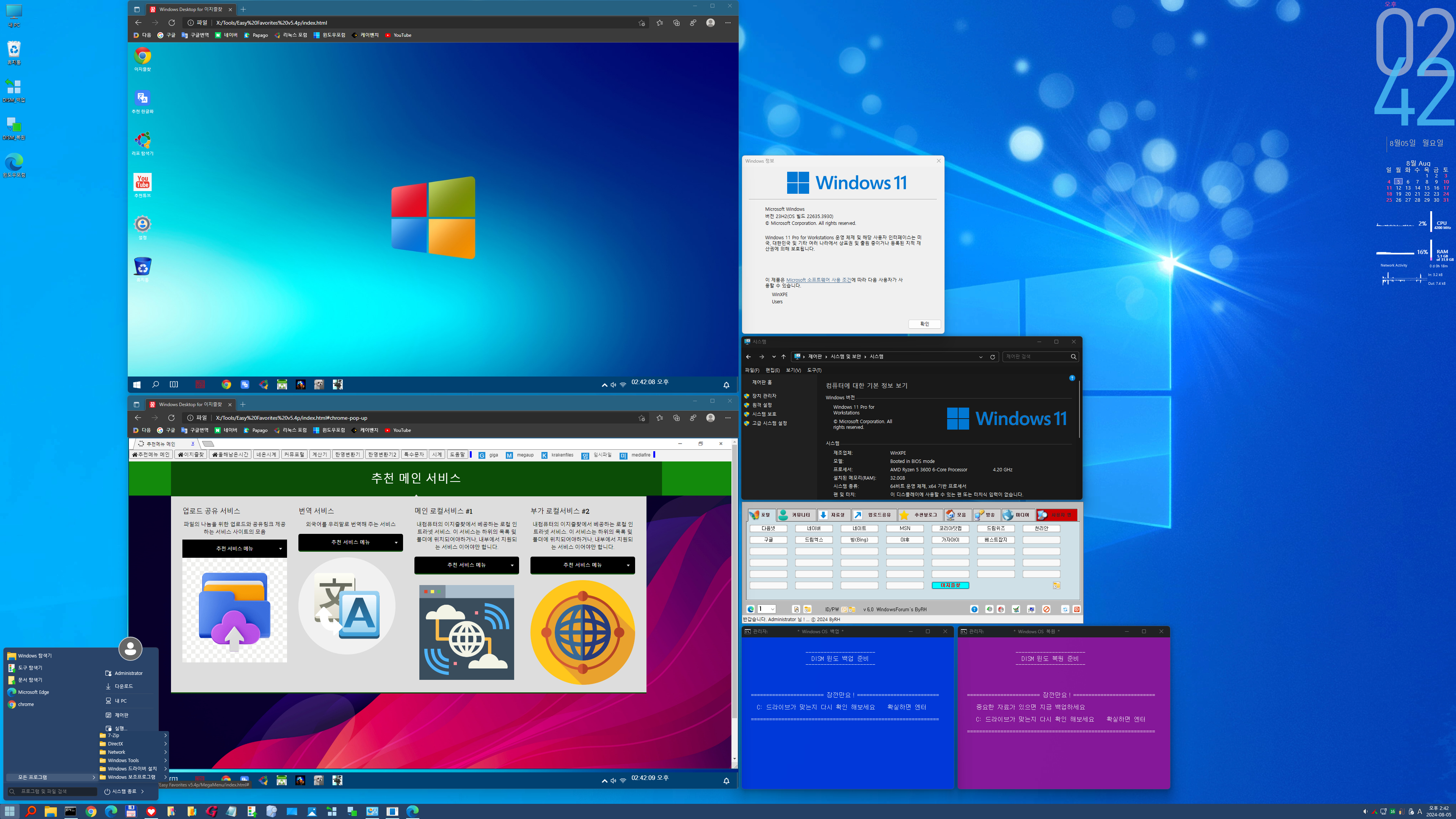Image resolution: width=1456 pixels, height=819 pixels.
Task: Click the Windows Start button on the main taskbar
Action: (x=9, y=811)
